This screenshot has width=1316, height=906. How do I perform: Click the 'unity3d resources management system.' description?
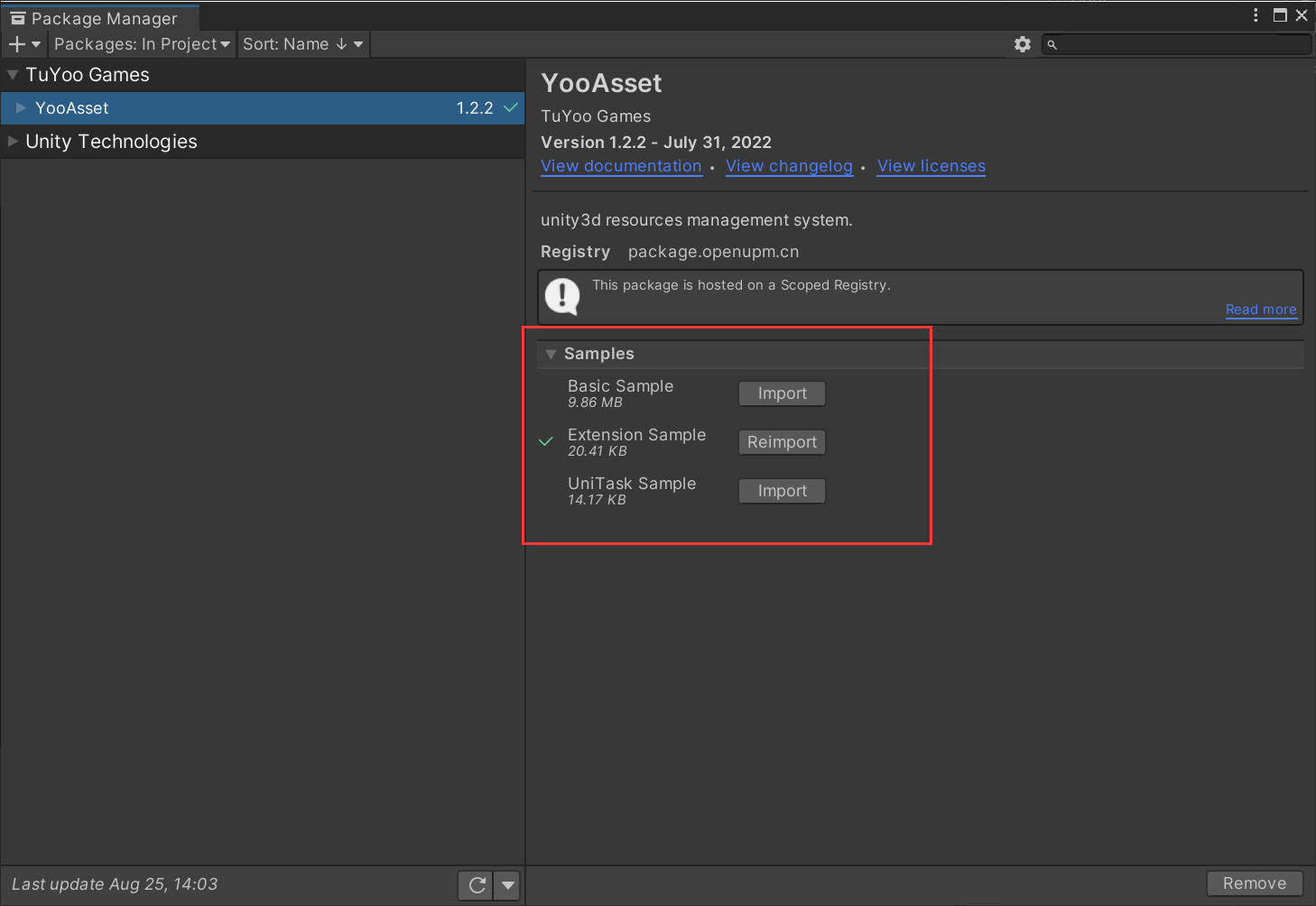click(x=696, y=220)
